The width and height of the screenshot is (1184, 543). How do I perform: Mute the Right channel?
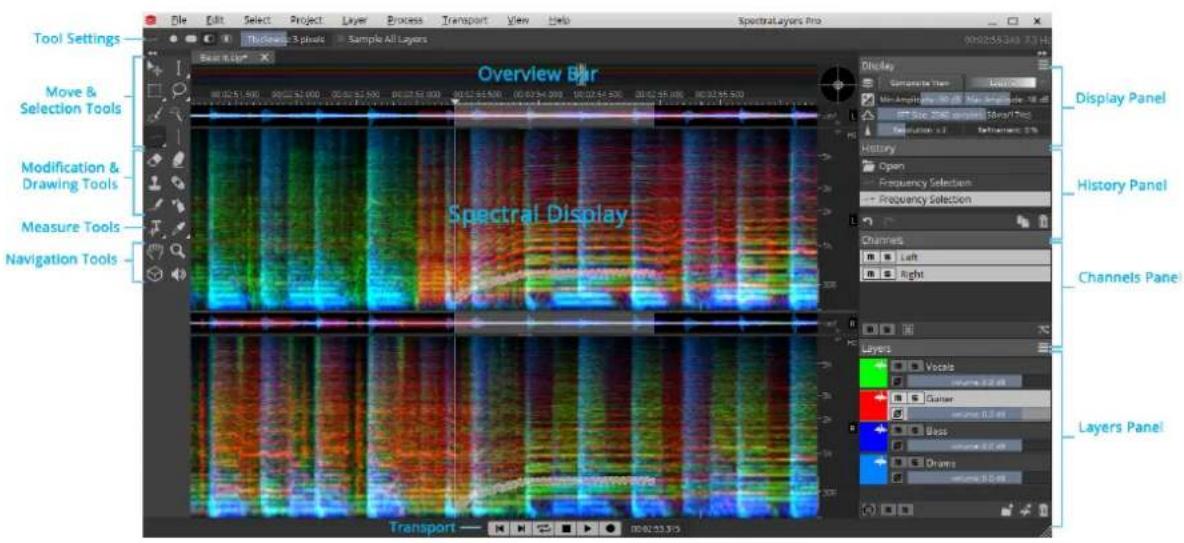869,275
